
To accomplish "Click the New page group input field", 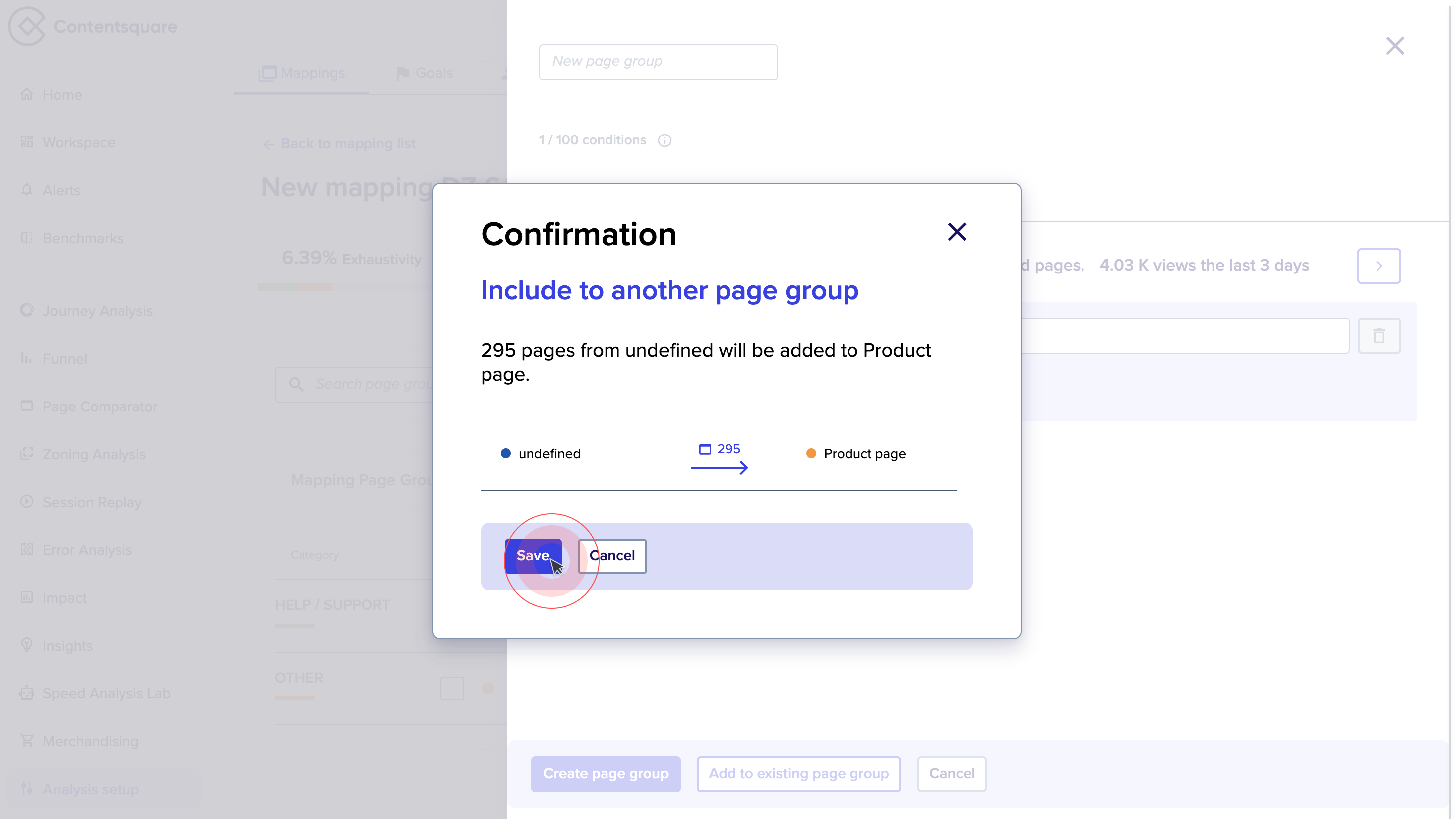I will pyautogui.click(x=658, y=62).
